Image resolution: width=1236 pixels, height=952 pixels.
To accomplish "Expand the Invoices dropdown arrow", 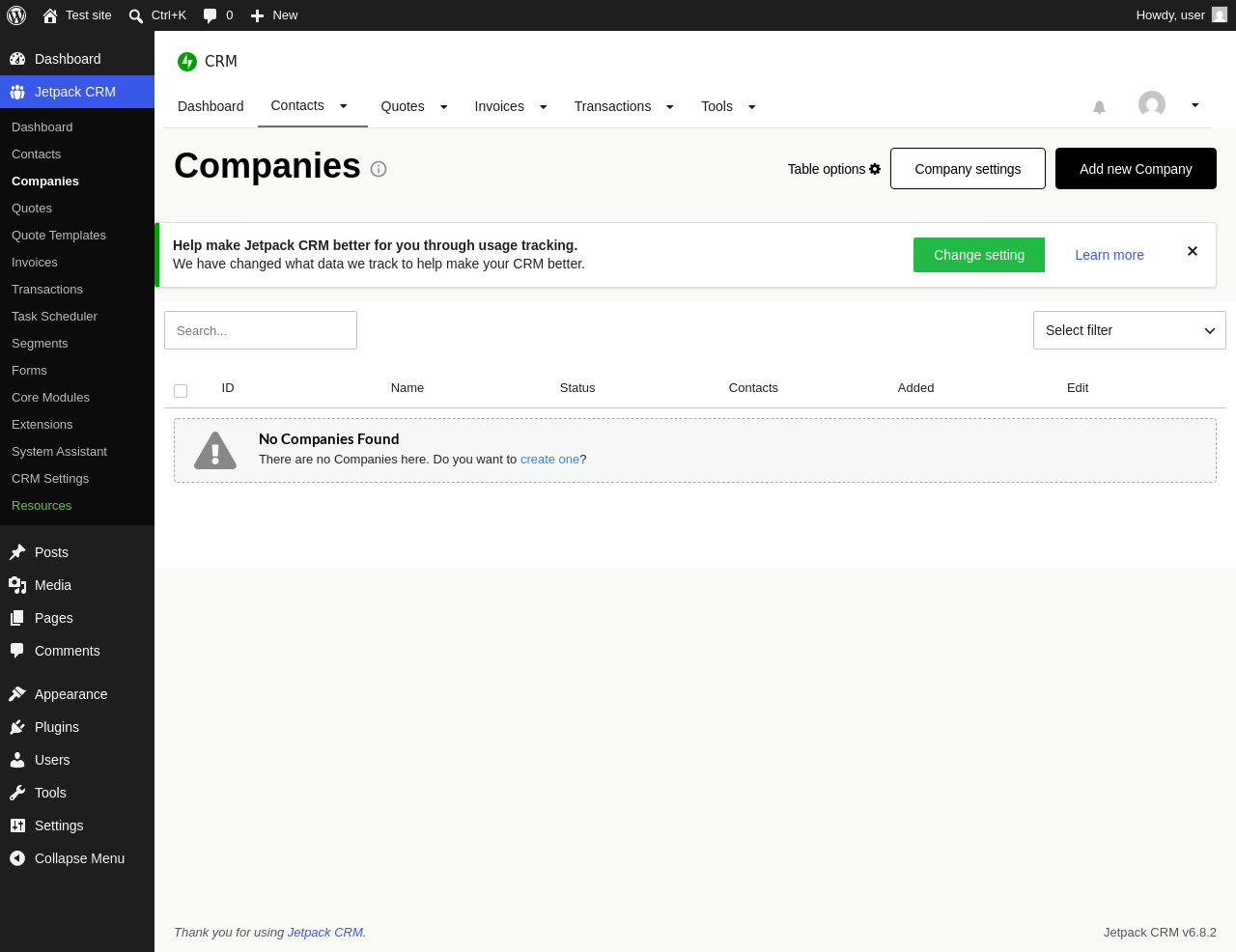I will 544,107.
